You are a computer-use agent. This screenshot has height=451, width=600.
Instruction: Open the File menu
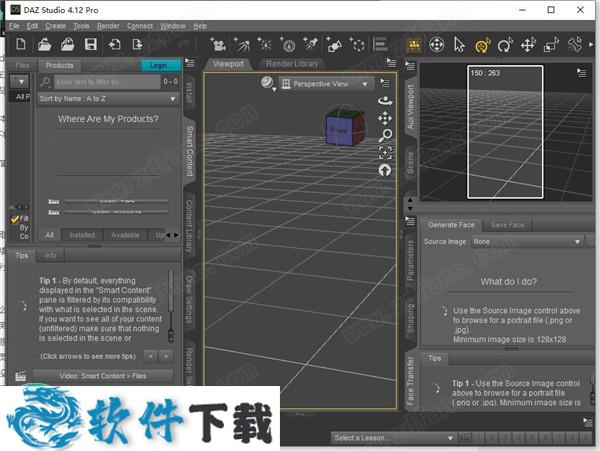[x=14, y=26]
